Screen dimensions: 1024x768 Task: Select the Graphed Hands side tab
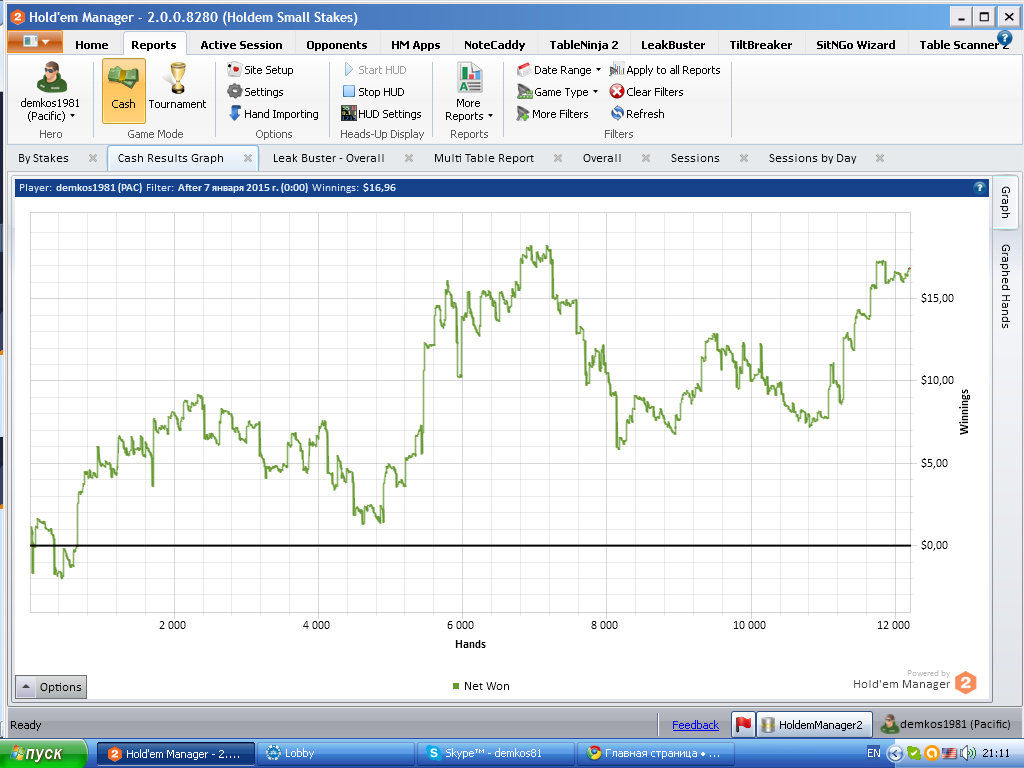1005,286
